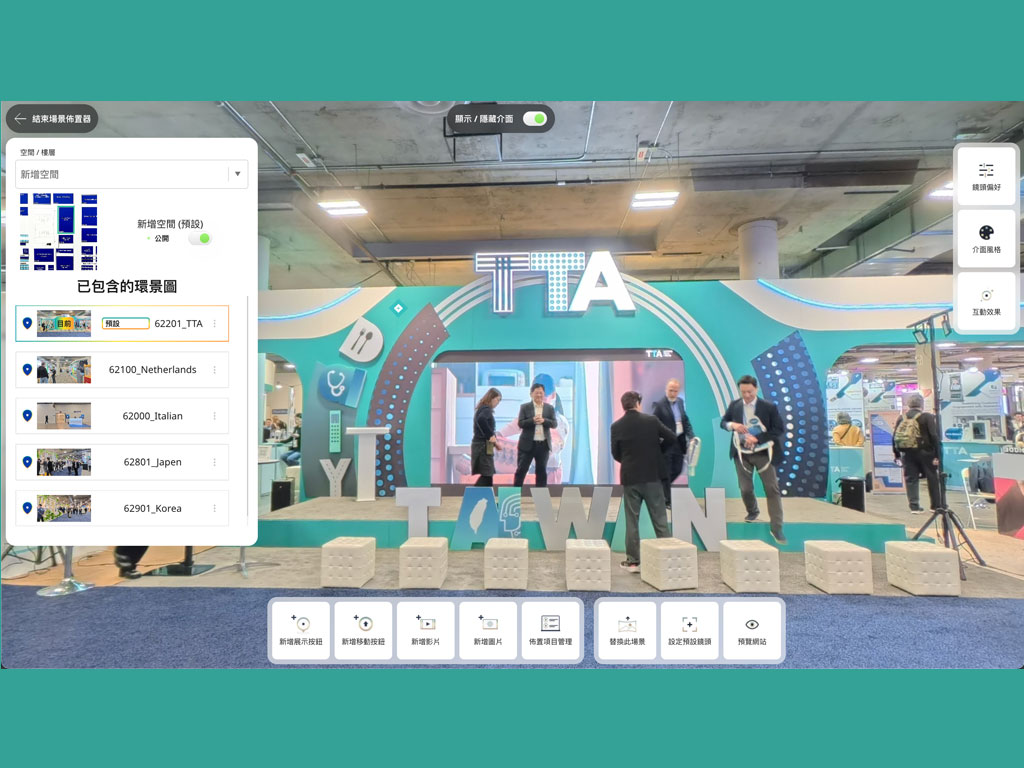Select the 62801_Japen panorama name
1024x768 pixels.
152,462
